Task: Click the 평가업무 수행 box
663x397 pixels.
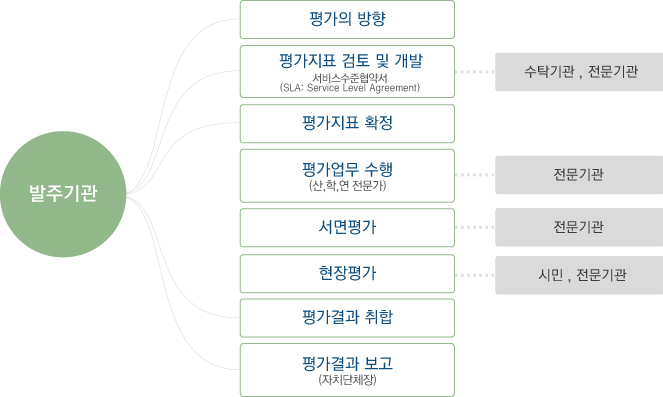Action: point(347,176)
